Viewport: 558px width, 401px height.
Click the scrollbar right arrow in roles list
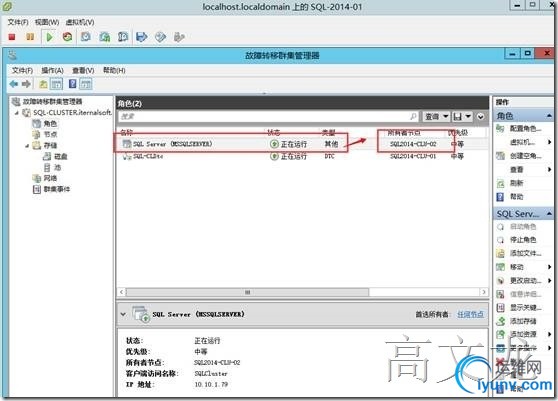(x=484, y=292)
